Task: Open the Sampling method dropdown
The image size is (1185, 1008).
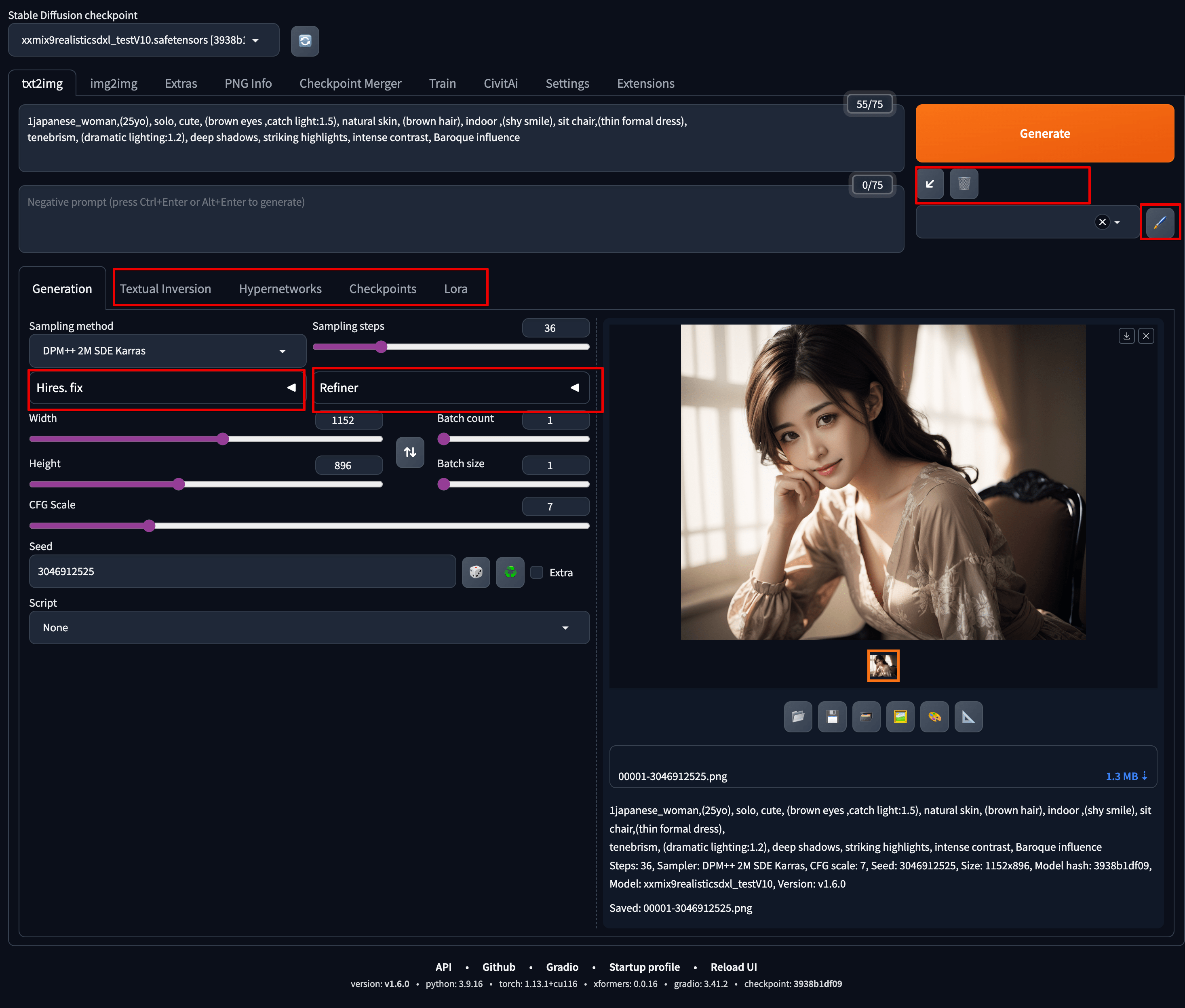Action: [x=167, y=351]
